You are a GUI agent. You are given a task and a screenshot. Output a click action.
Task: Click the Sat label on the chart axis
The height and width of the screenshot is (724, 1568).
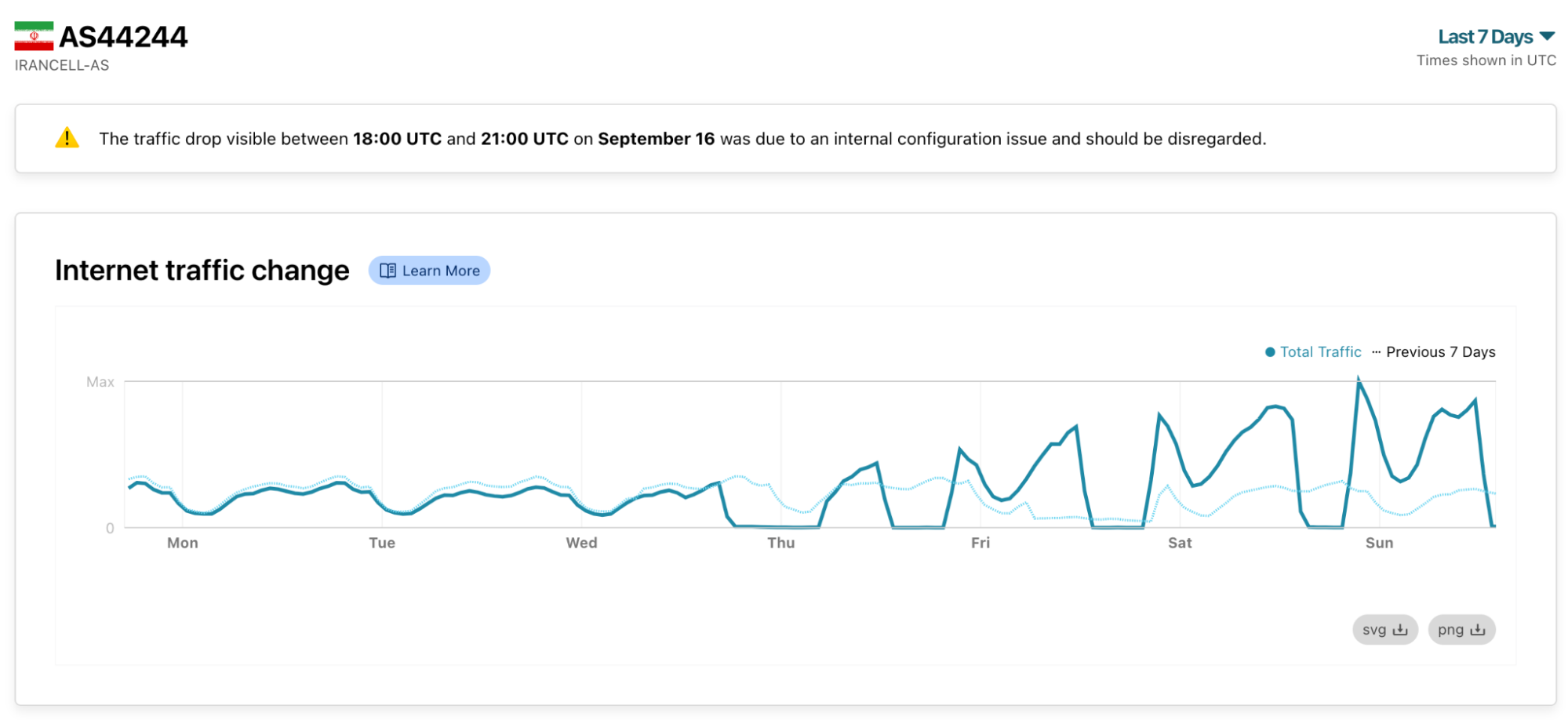click(x=1179, y=543)
